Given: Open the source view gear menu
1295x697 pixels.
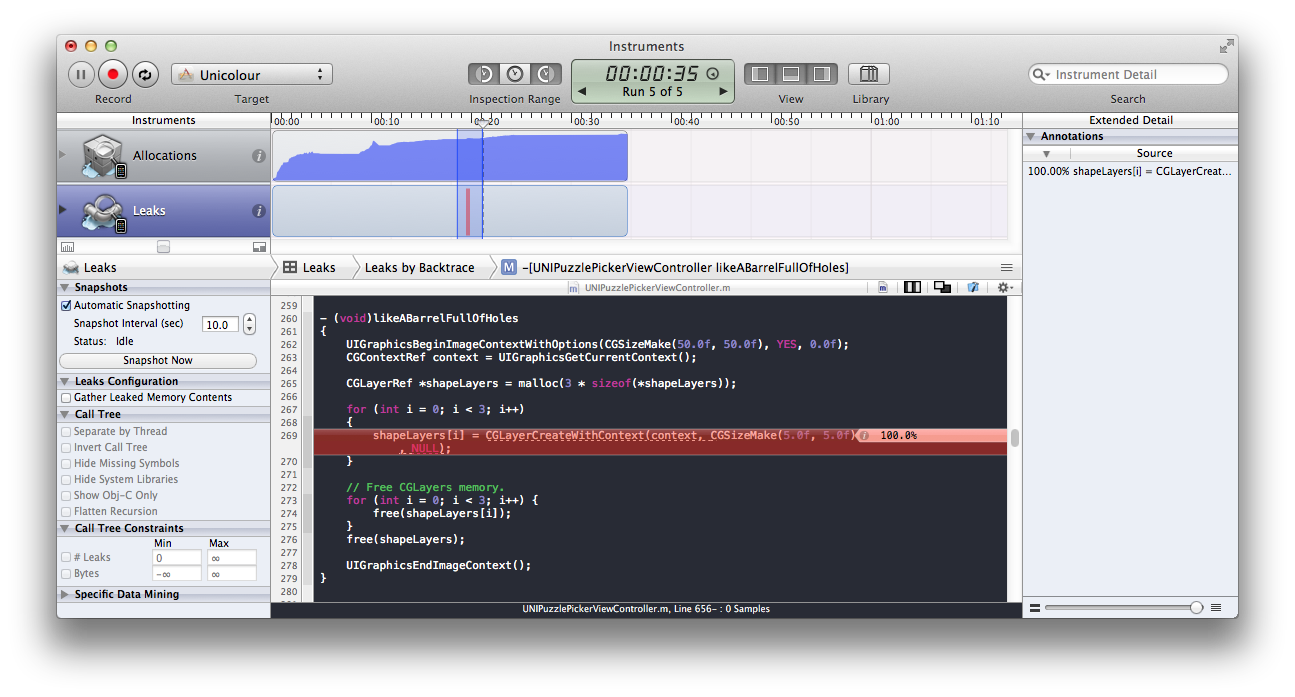Looking at the screenshot, I should tap(1005, 288).
